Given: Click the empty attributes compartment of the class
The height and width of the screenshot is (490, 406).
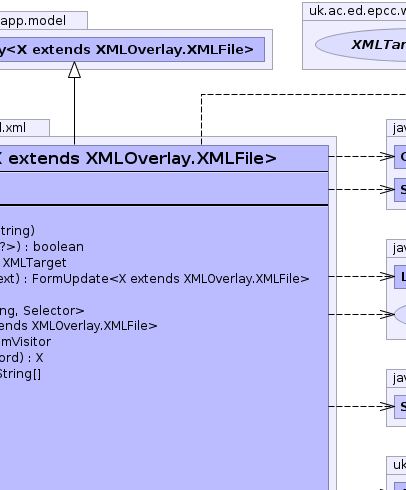Looking at the screenshot, I should [164, 188].
